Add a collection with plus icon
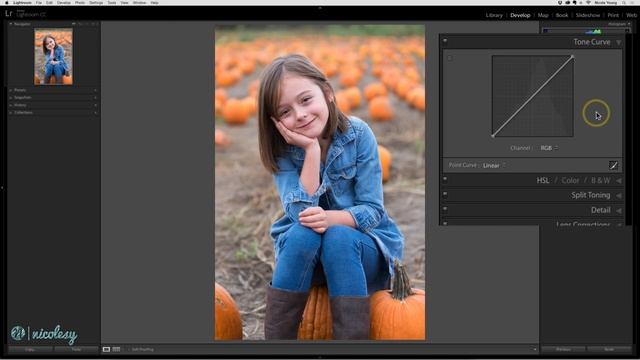Screen dimensions: 640x360 pyautogui.click(x=95, y=112)
